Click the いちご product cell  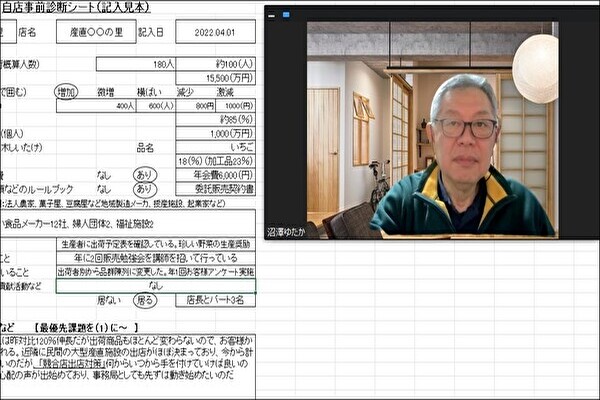tap(215, 147)
